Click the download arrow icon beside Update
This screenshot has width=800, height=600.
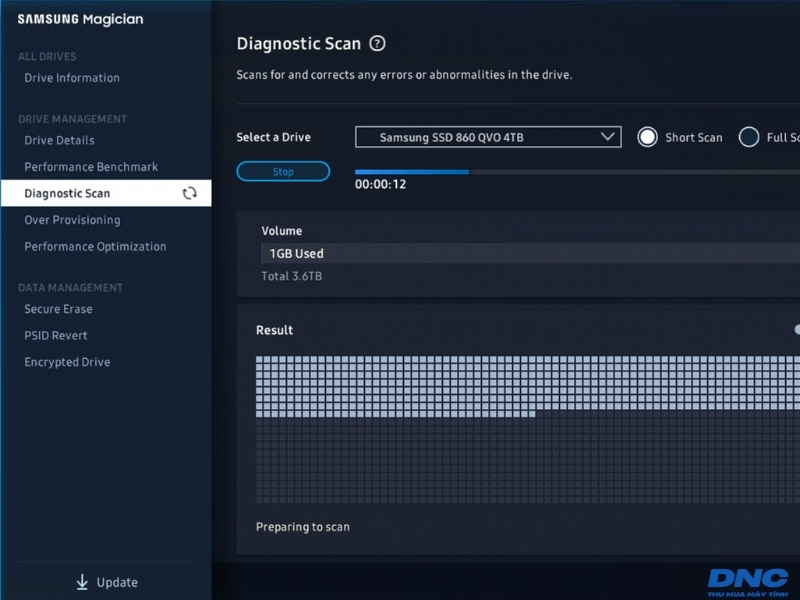tap(82, 582)
